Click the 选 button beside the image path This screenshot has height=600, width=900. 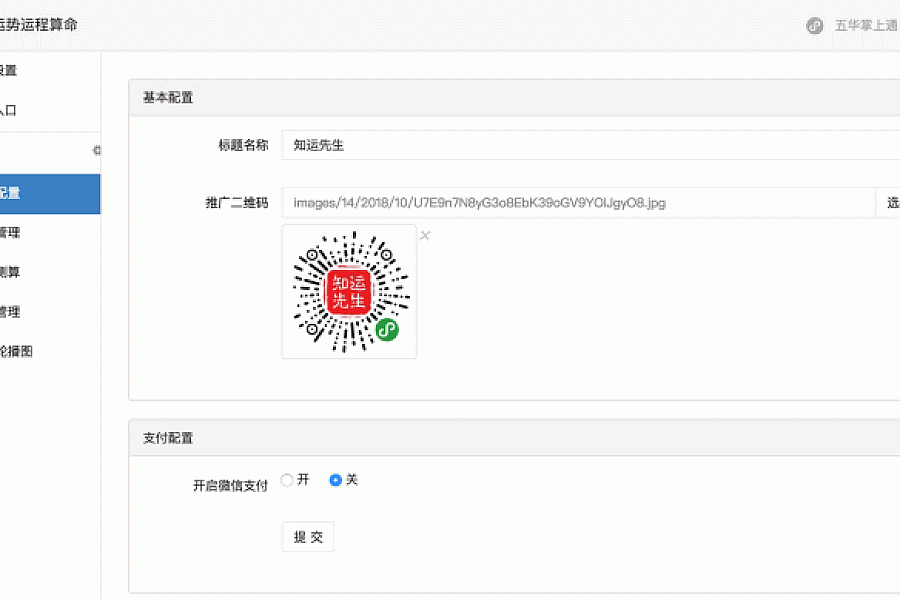(x=888, y=203)
